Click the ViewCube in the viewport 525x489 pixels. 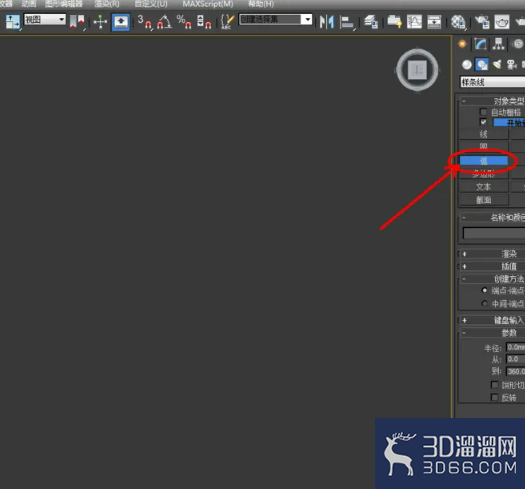coord(417,70)
